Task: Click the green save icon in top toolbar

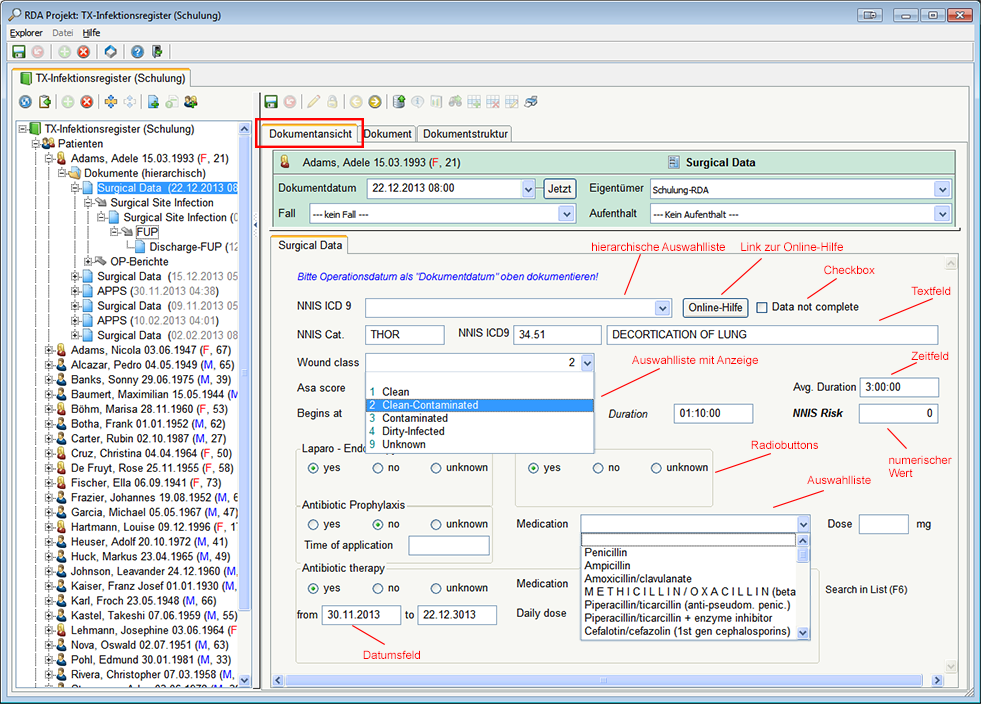Action: [x=18, y=51]
